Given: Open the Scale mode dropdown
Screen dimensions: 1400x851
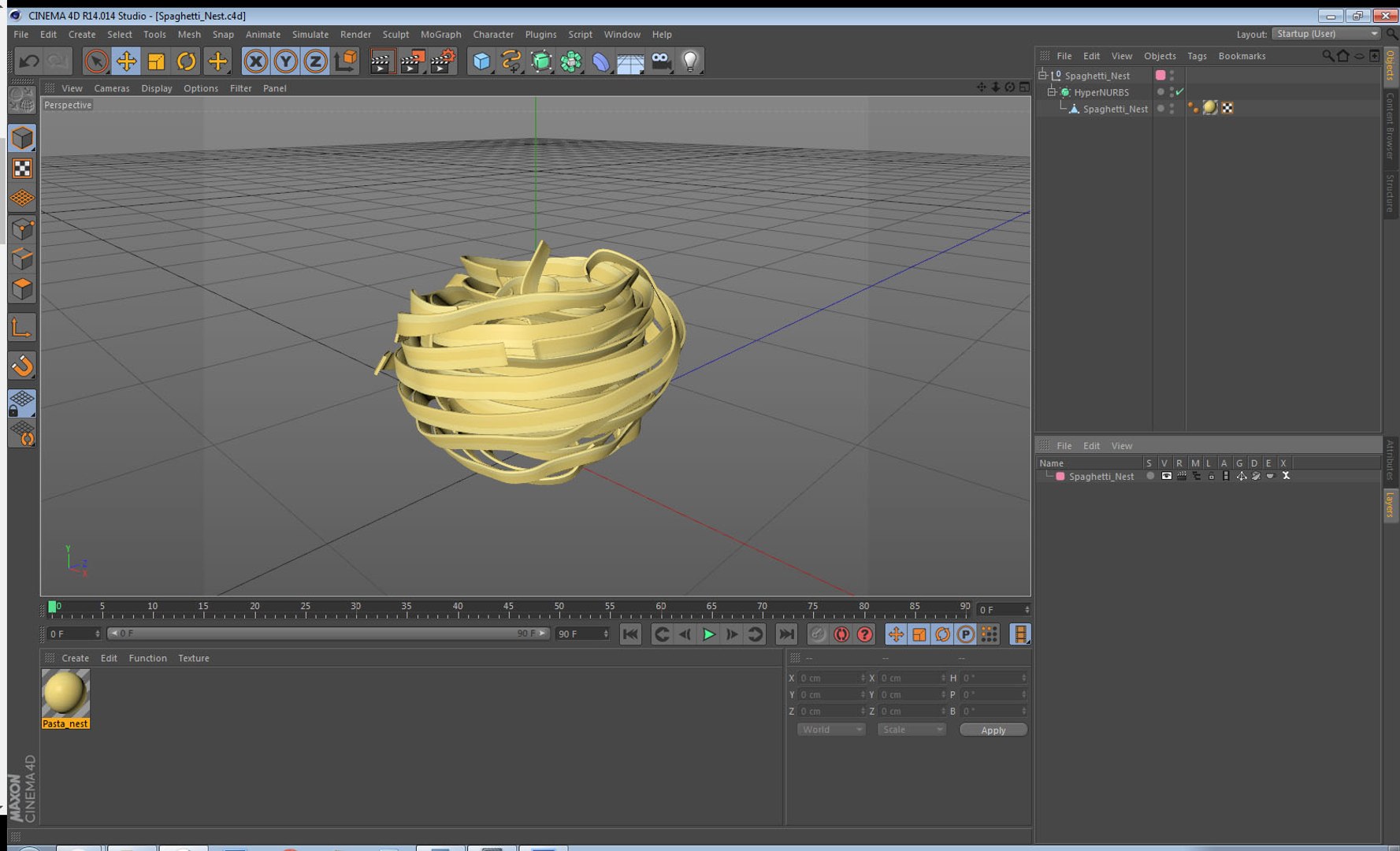Looking at the screenshot, I should pos(912,730).
